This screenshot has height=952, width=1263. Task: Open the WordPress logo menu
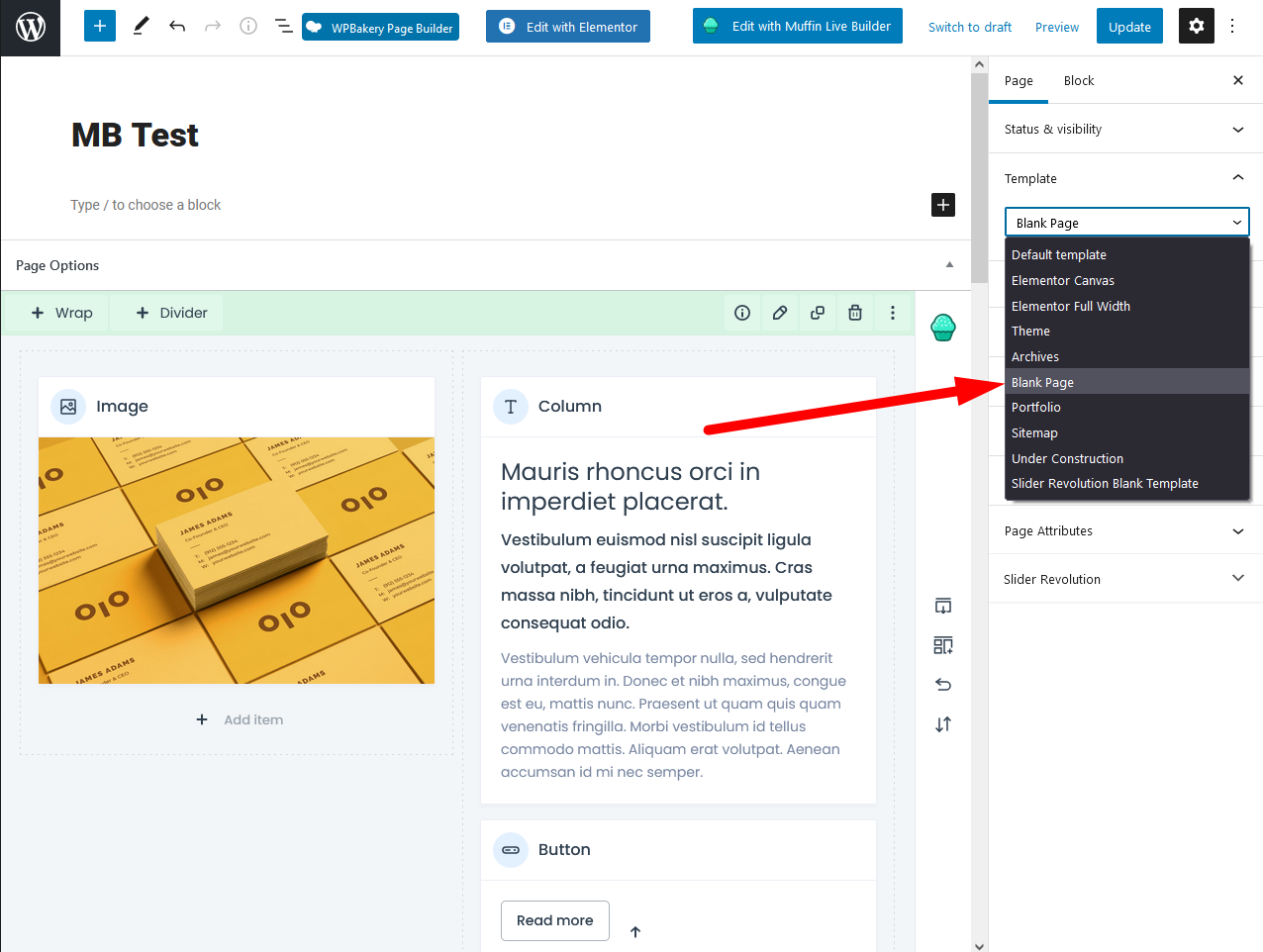(x=31, y=28)
